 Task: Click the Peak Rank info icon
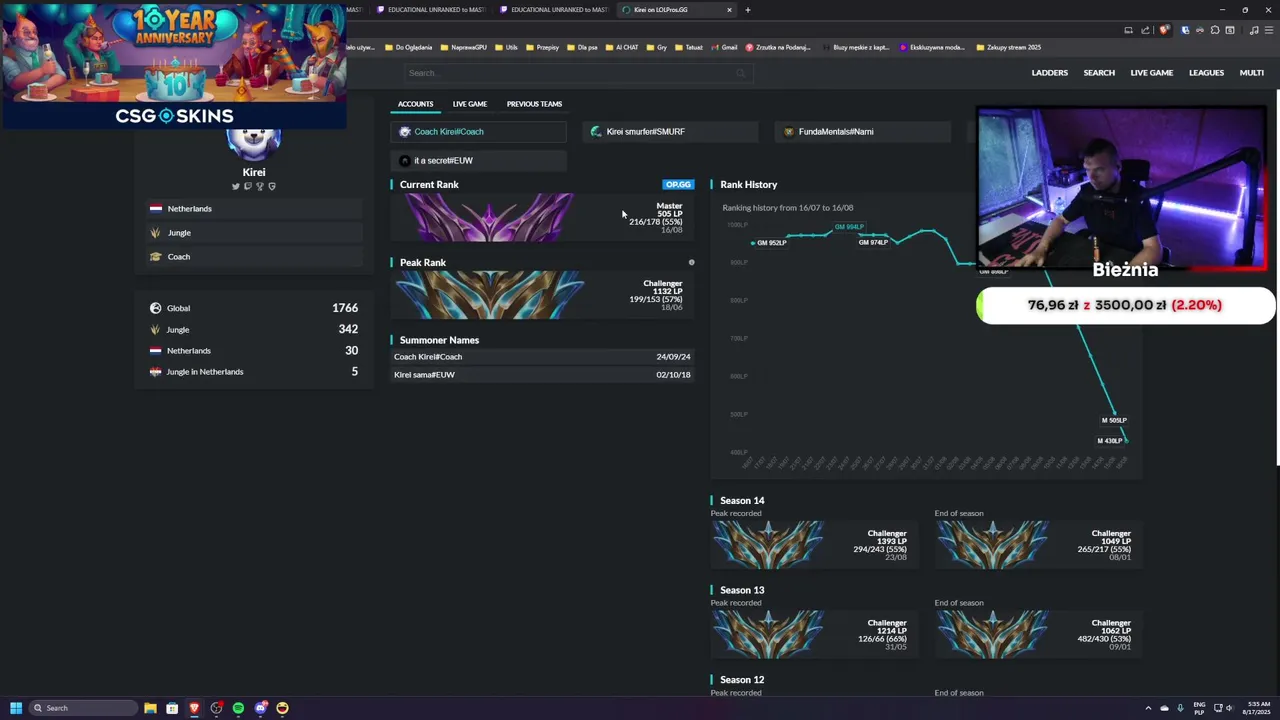click(x=691, y=262)
